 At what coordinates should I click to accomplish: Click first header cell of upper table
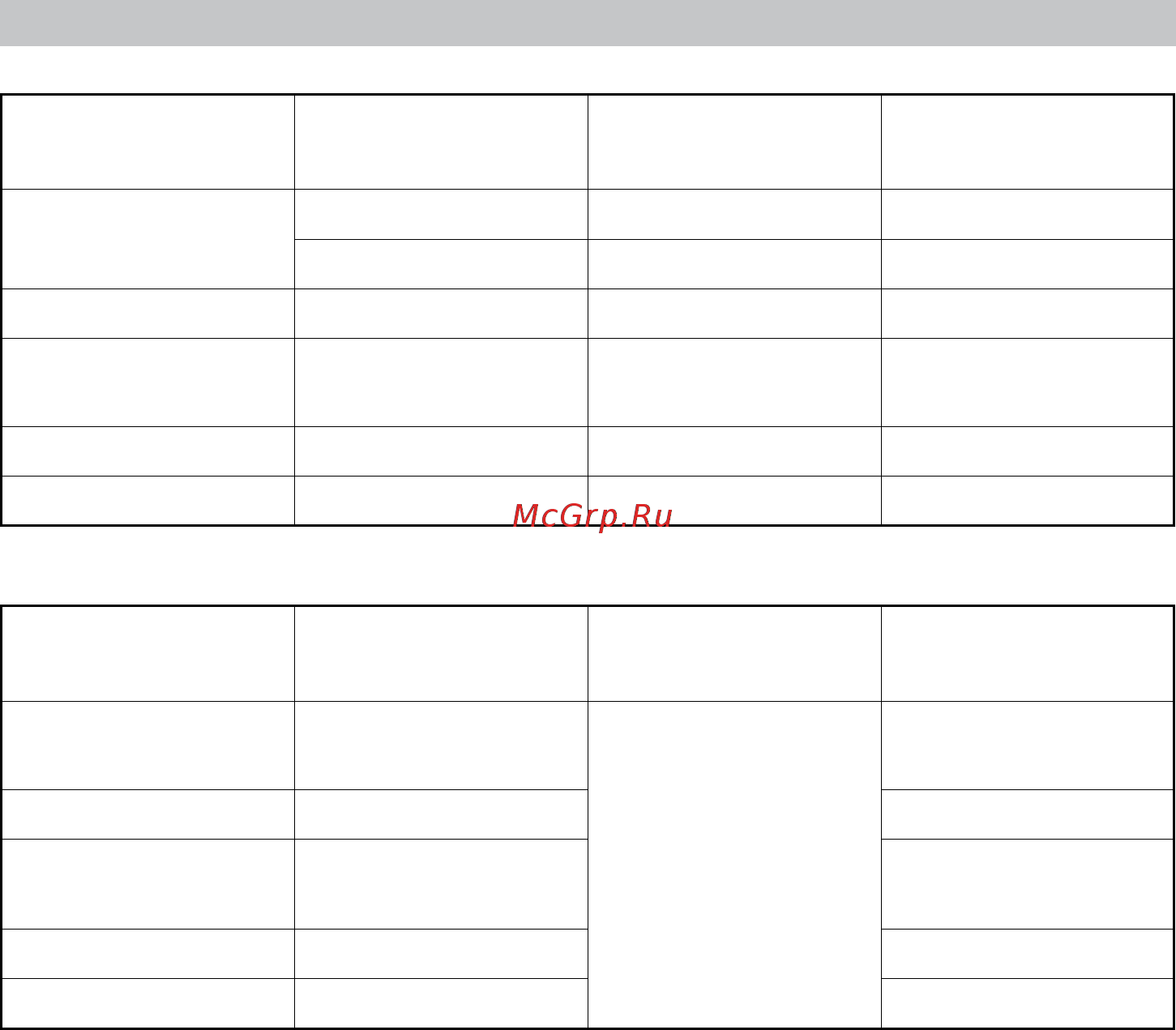(148, 143)
